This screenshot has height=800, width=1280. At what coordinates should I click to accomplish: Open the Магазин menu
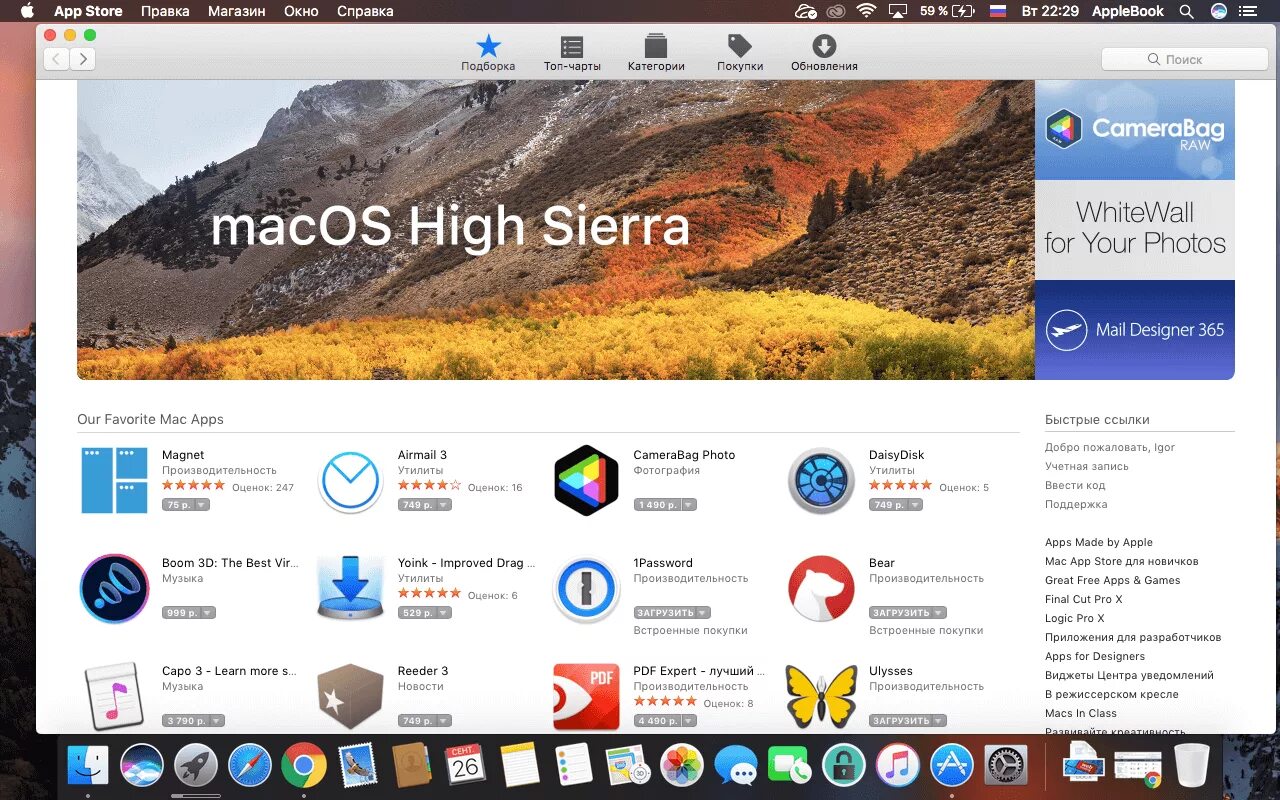pos(237,11)
